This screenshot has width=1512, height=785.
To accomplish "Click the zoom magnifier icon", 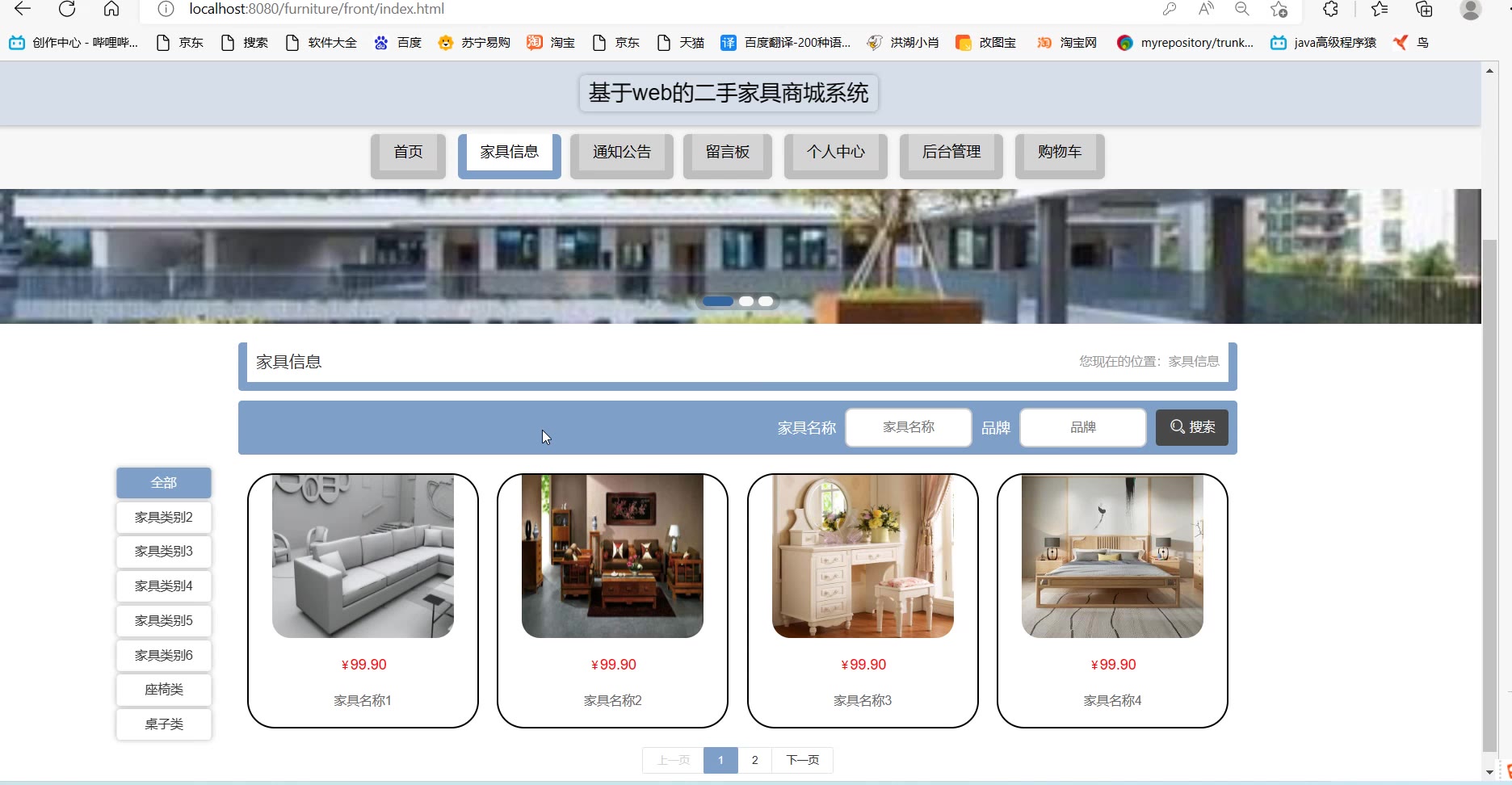I will [x=1242, y=9].
